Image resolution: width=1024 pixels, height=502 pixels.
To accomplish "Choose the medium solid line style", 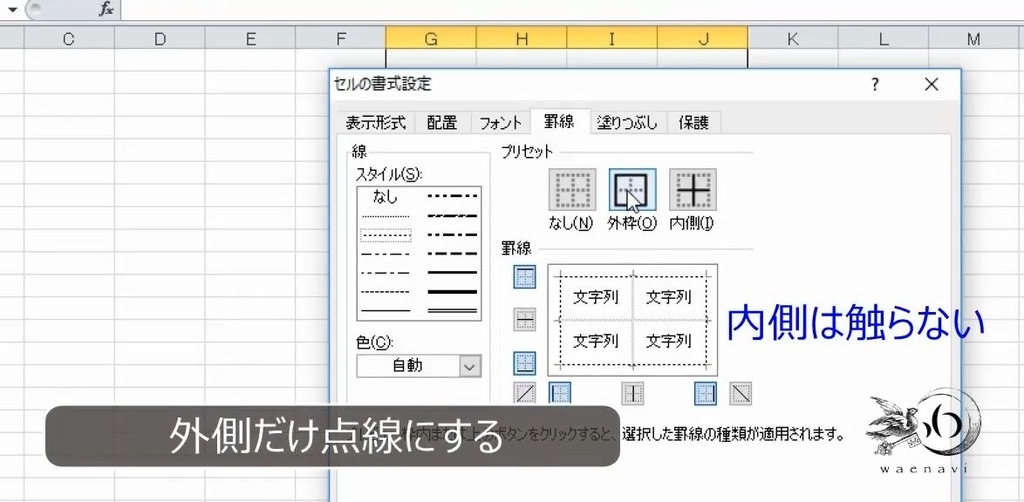I will pyautogui.click(x=453, y=272).
